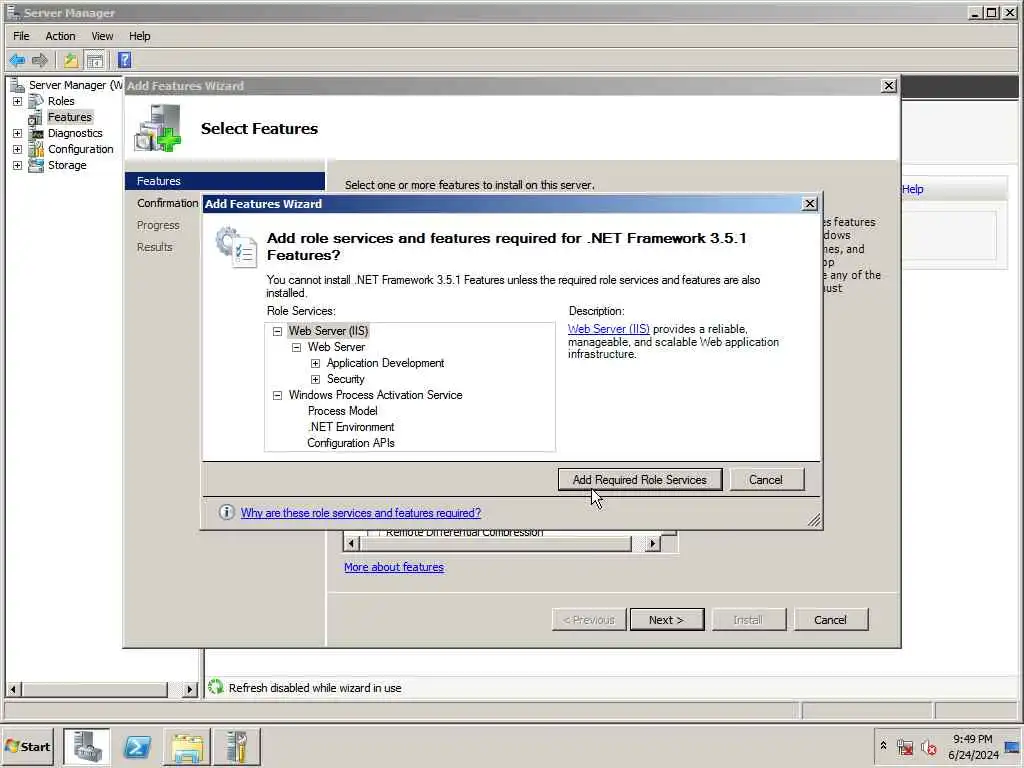This screenshot has width=1024, height=768.
Task: Open the More about features link
Action: [394, 567]
